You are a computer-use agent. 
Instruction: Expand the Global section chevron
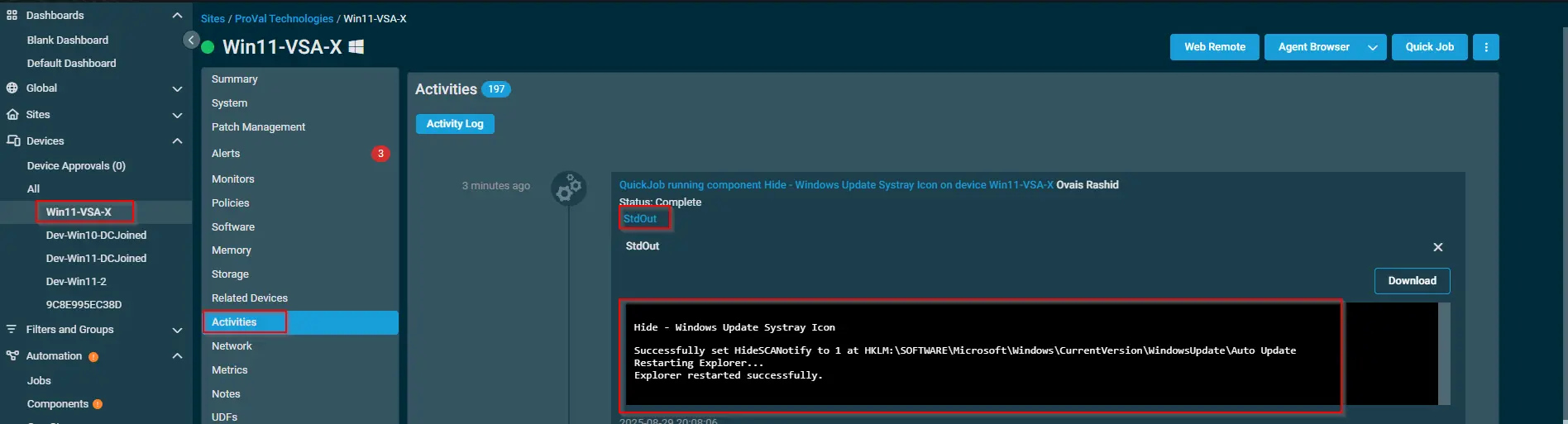click(x=177, y=88)
